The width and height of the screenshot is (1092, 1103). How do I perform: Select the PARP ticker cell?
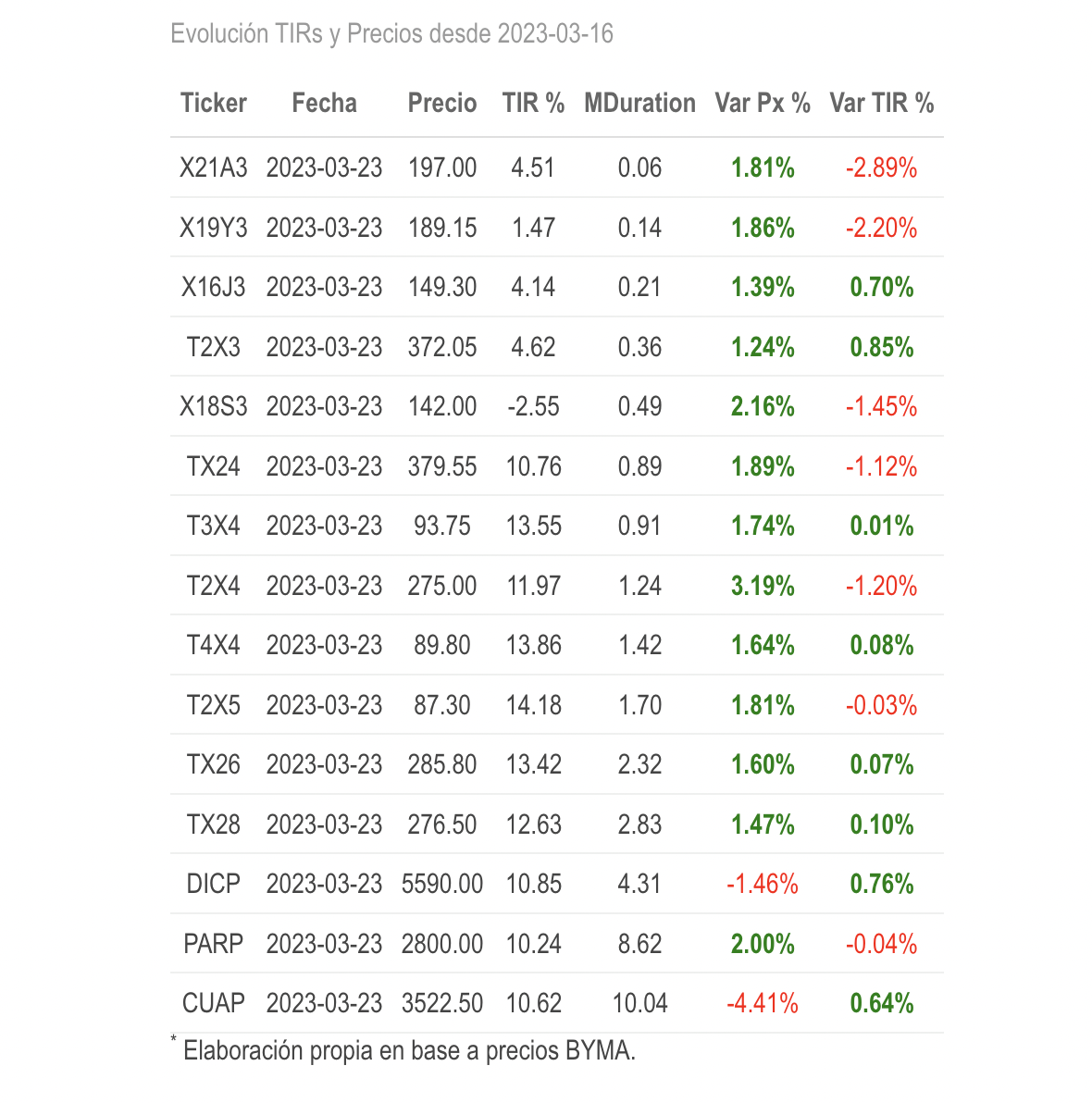pyautogui.click(x=214, y=944)
